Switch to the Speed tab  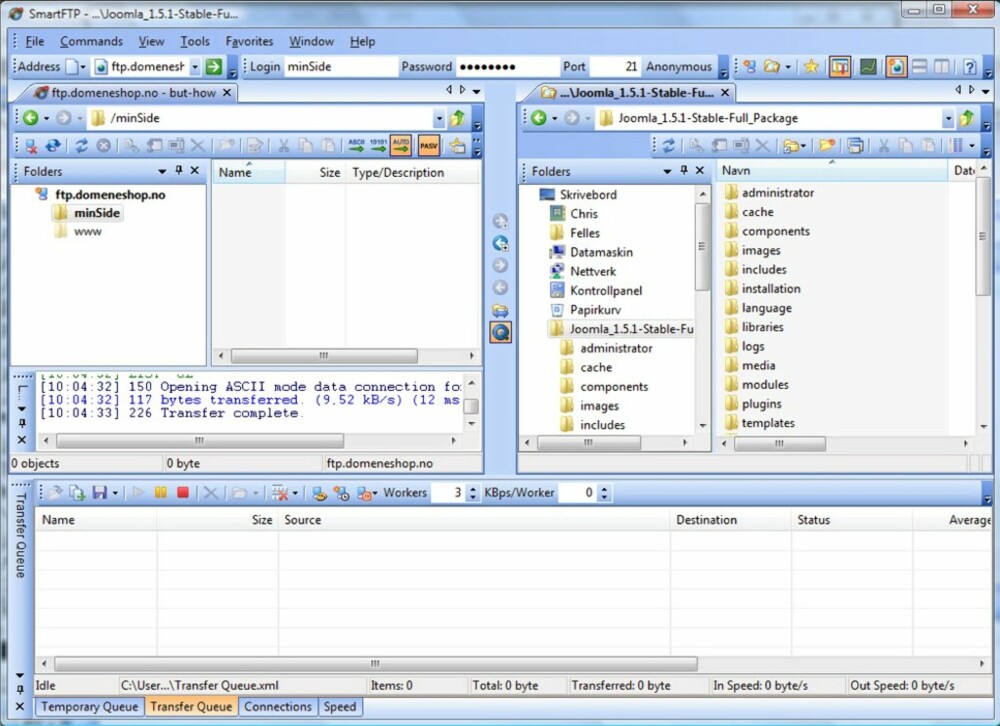(340, 707)
